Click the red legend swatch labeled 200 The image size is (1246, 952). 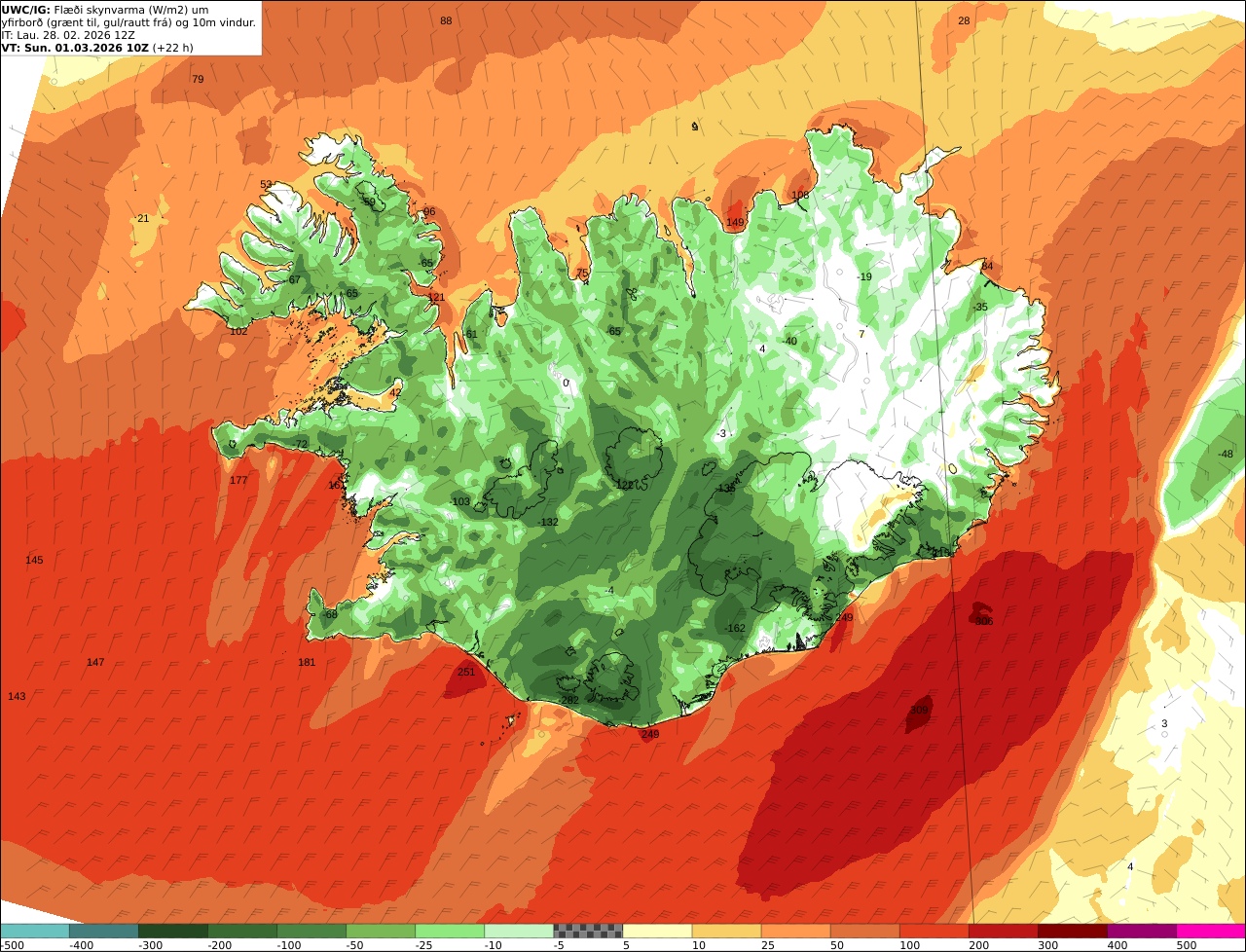click(1003, 931)
